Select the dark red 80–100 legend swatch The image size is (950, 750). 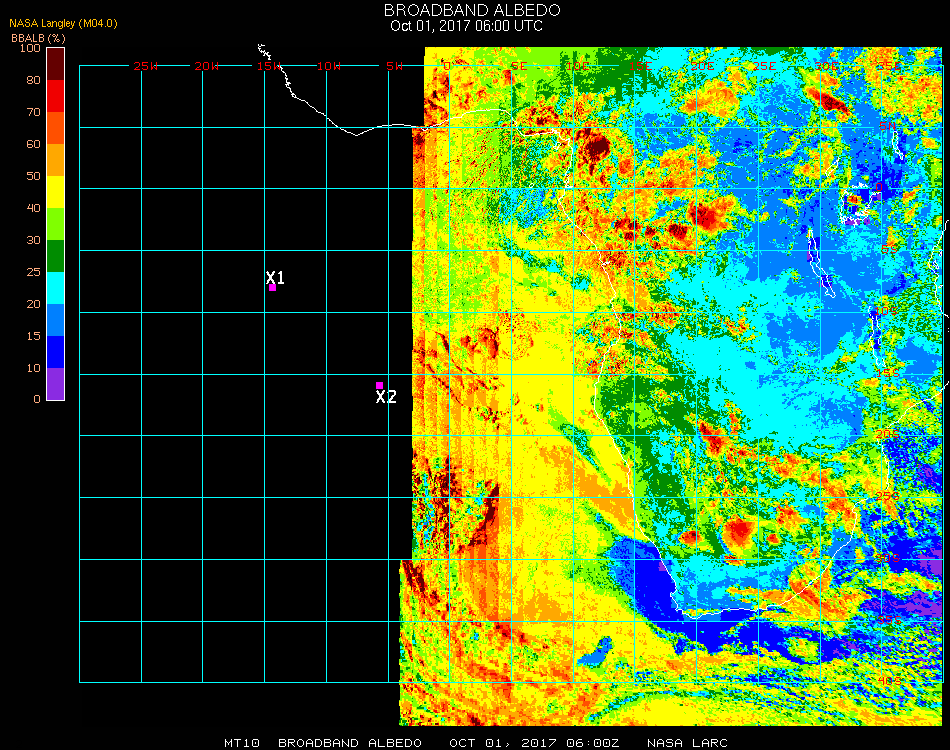click(x=56, y=64)
